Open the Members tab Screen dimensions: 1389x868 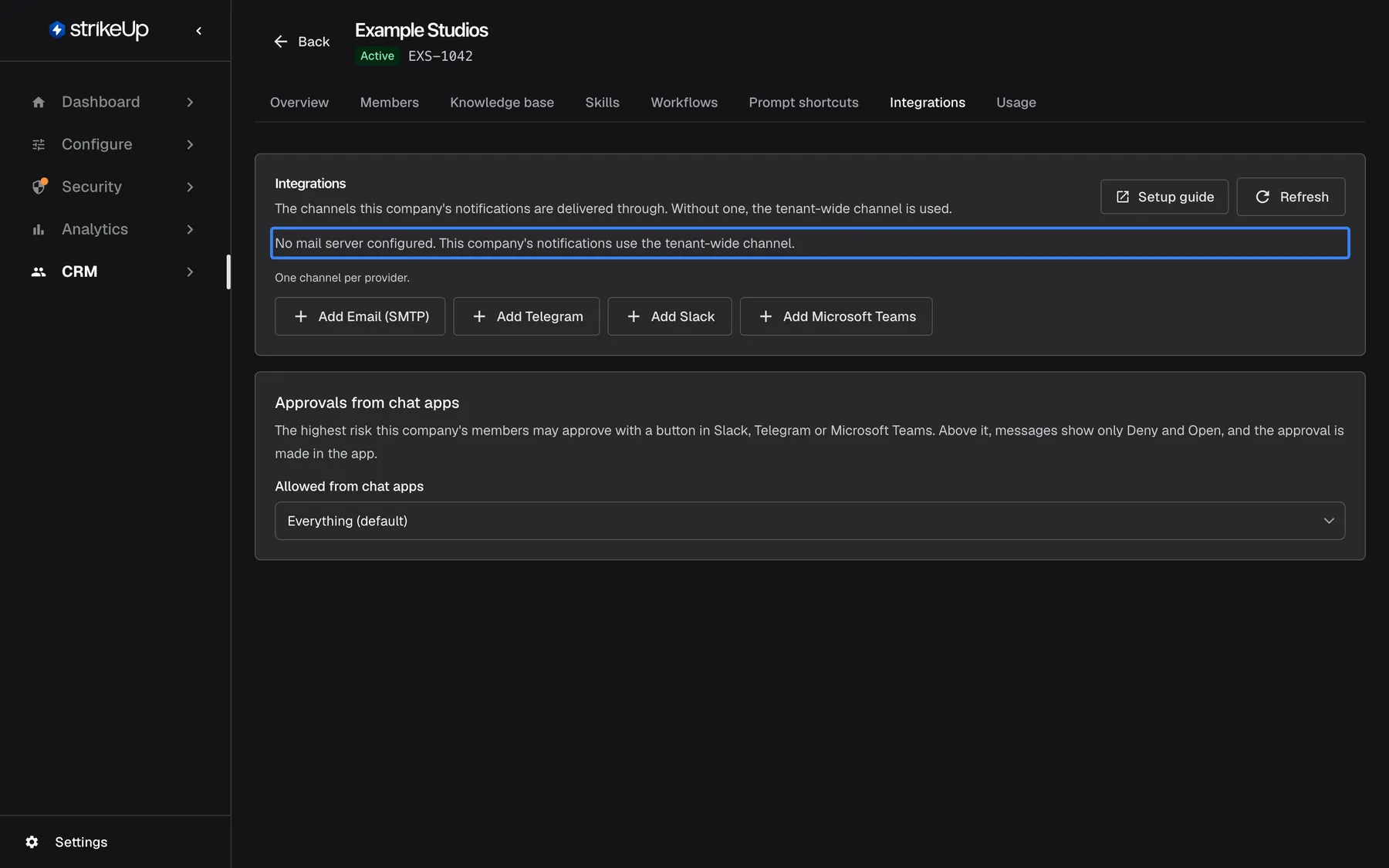[x=390, y=103]
